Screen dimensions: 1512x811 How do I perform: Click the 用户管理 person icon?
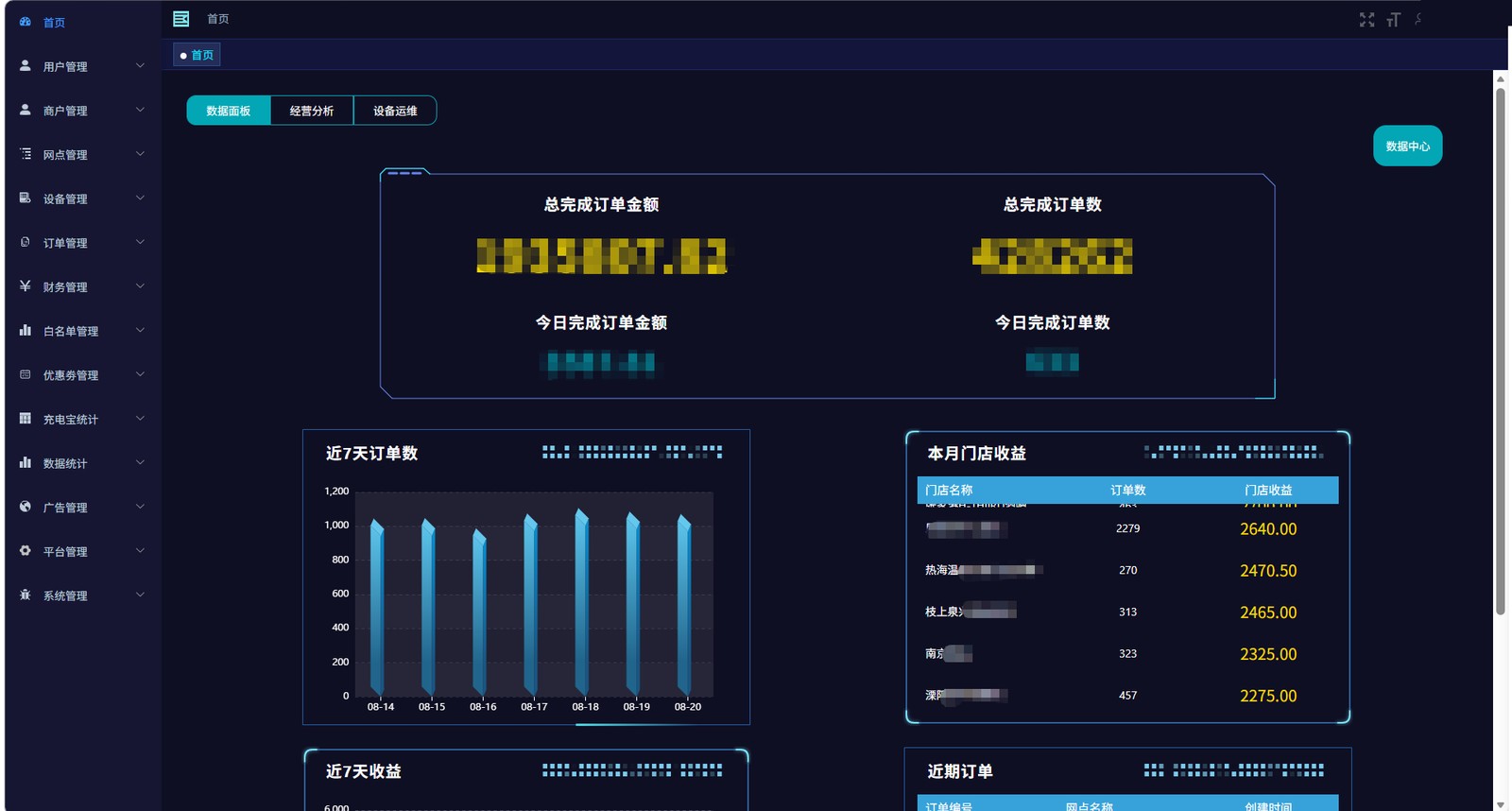coord(26,66)
